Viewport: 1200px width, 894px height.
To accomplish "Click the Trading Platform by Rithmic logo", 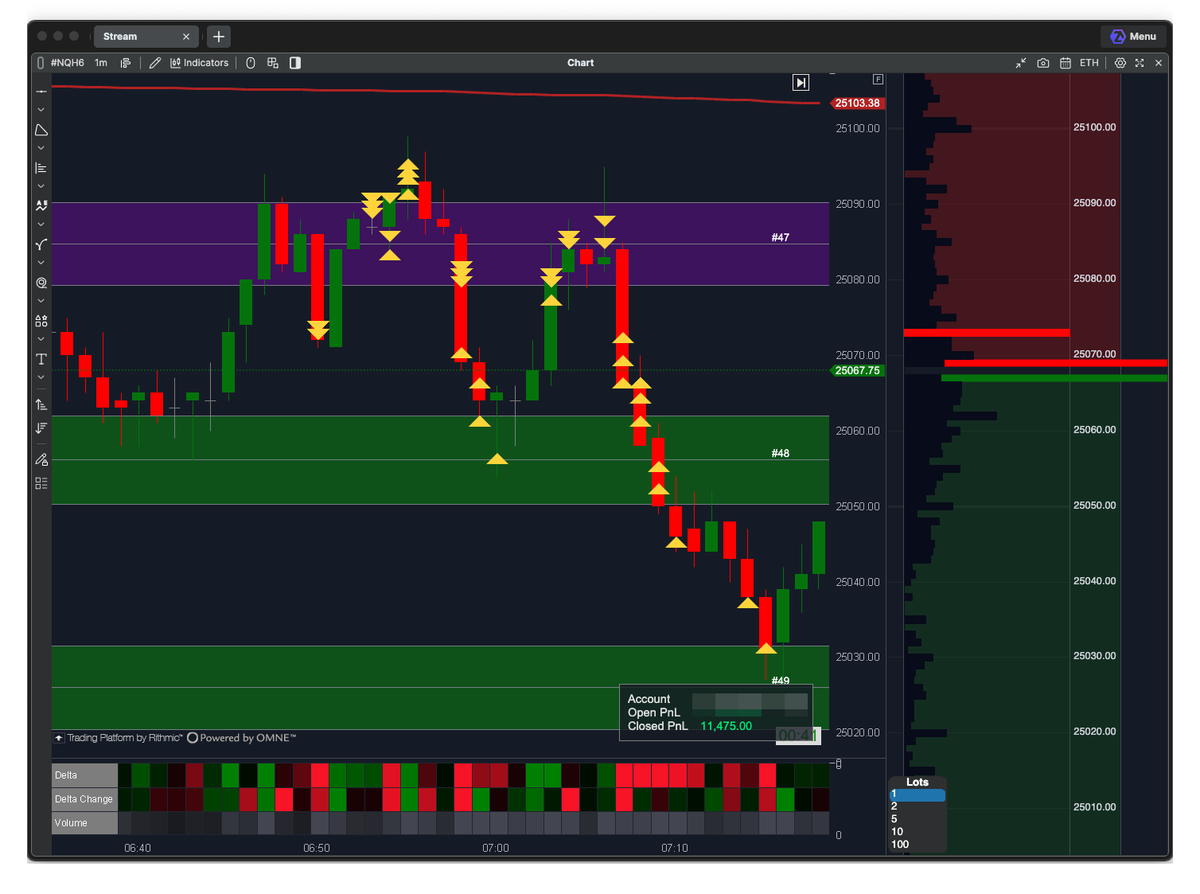I will click(119, 738).
